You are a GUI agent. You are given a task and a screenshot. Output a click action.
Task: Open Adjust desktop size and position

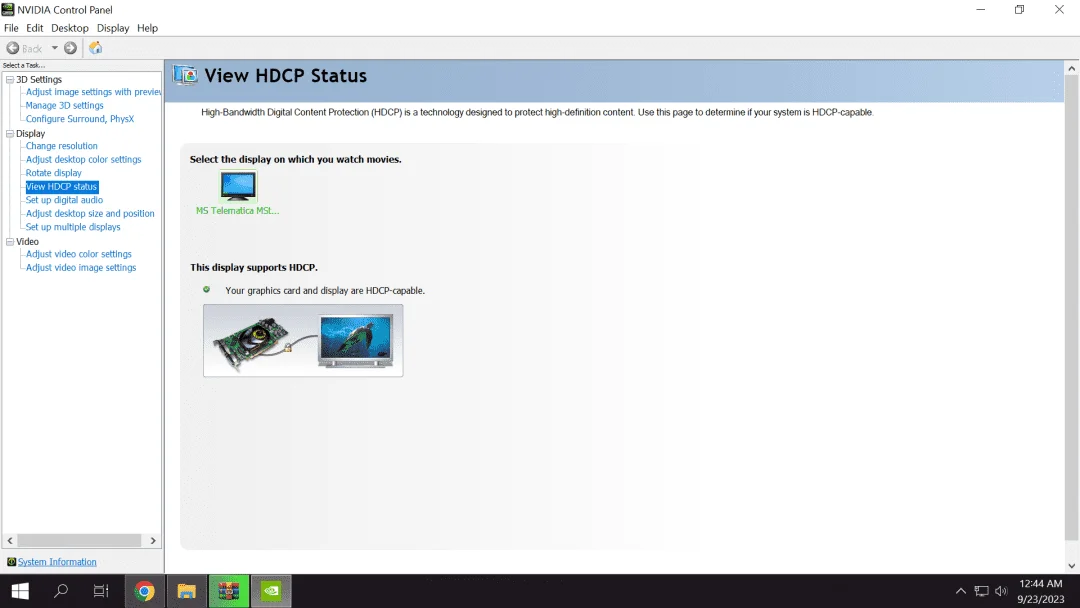[x=90, y=213]
